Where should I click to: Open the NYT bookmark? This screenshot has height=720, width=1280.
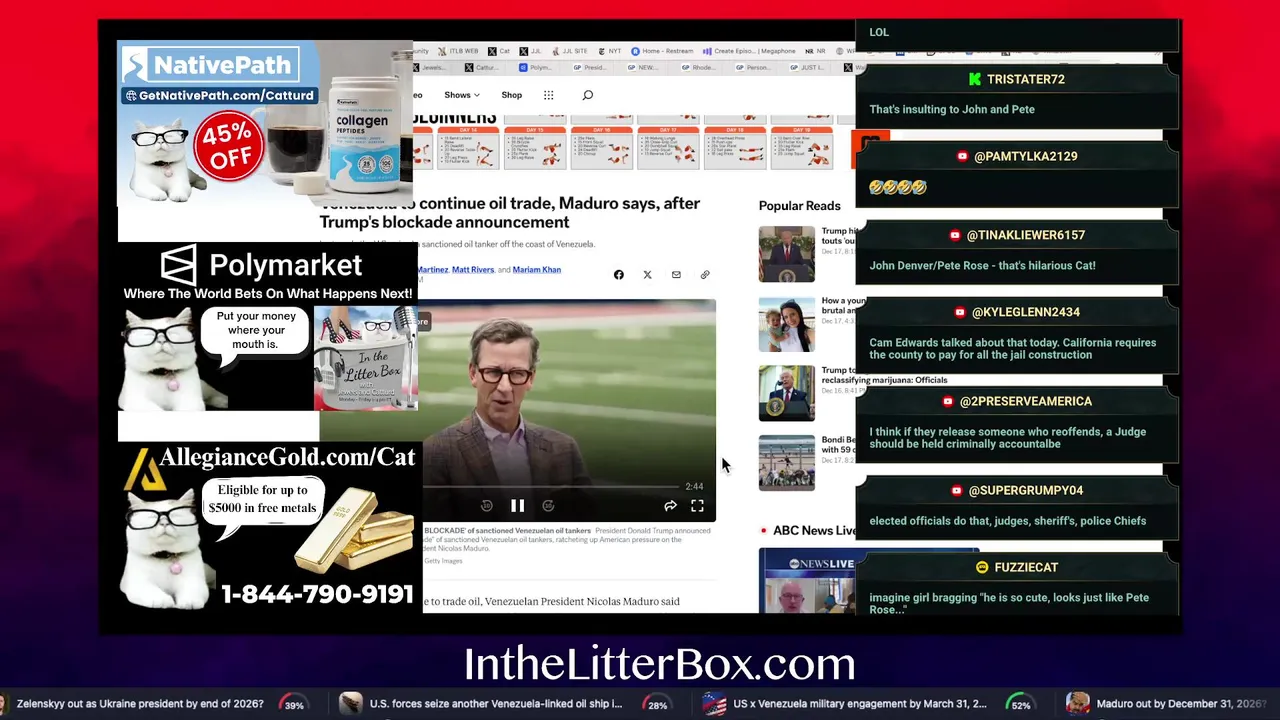click(x=608, y=51)
